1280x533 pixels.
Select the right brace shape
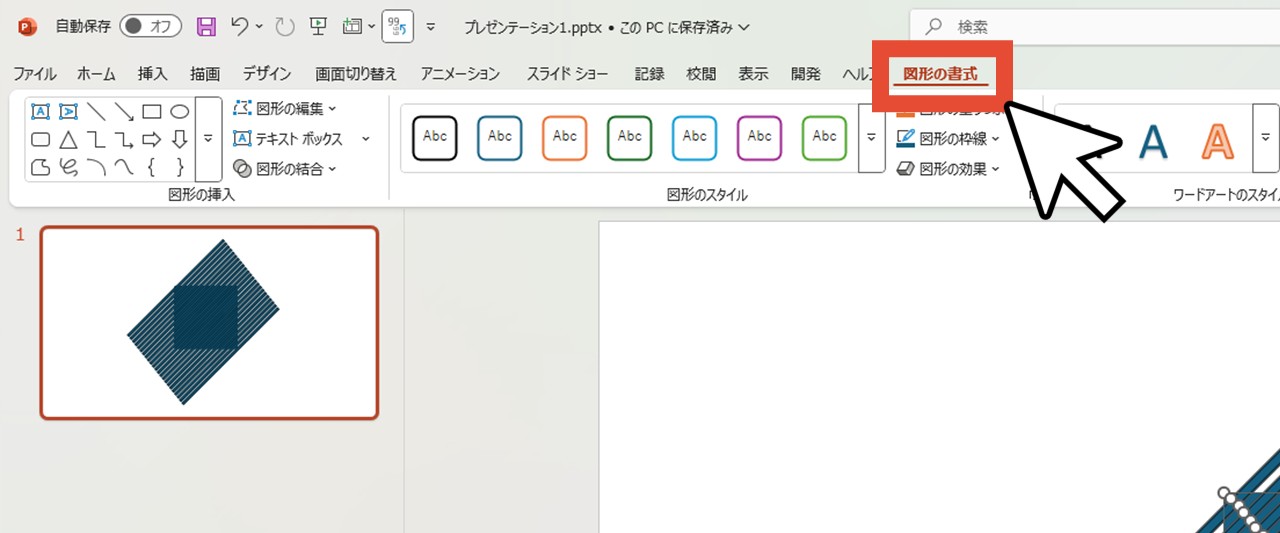(x=180, y=167)
